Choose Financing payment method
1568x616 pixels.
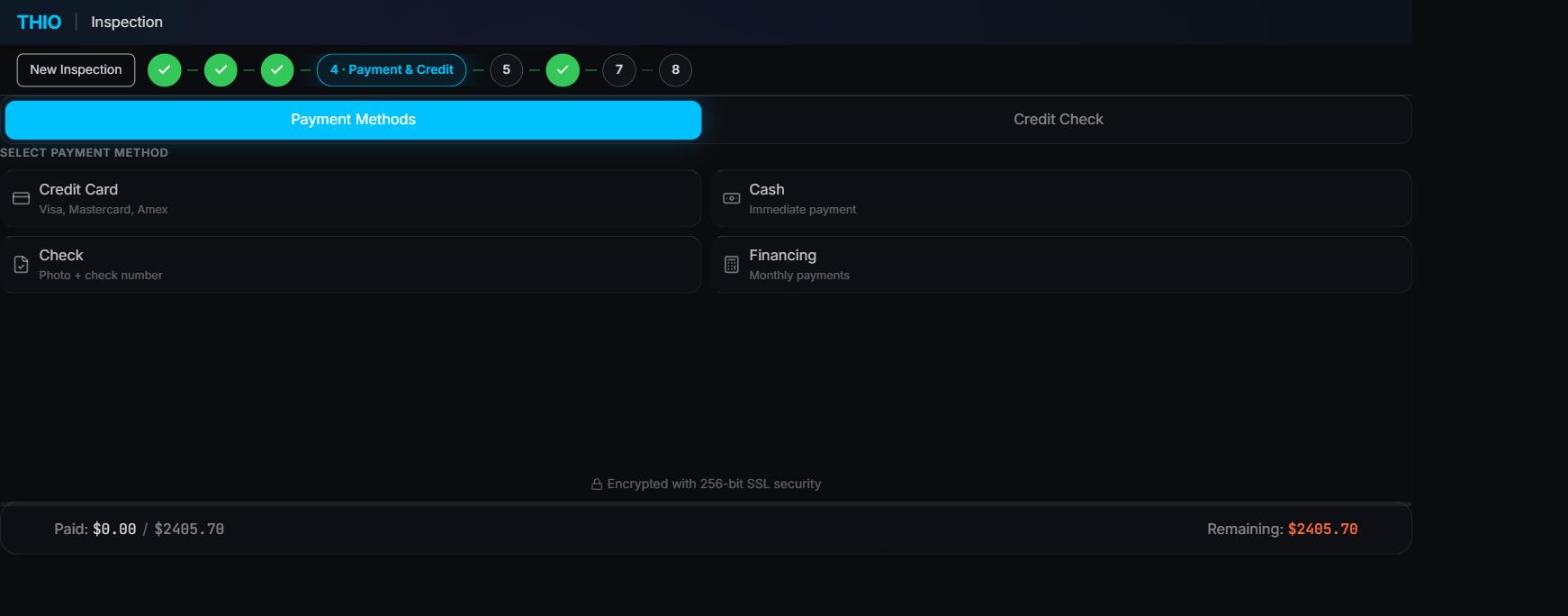[1061, 264]
